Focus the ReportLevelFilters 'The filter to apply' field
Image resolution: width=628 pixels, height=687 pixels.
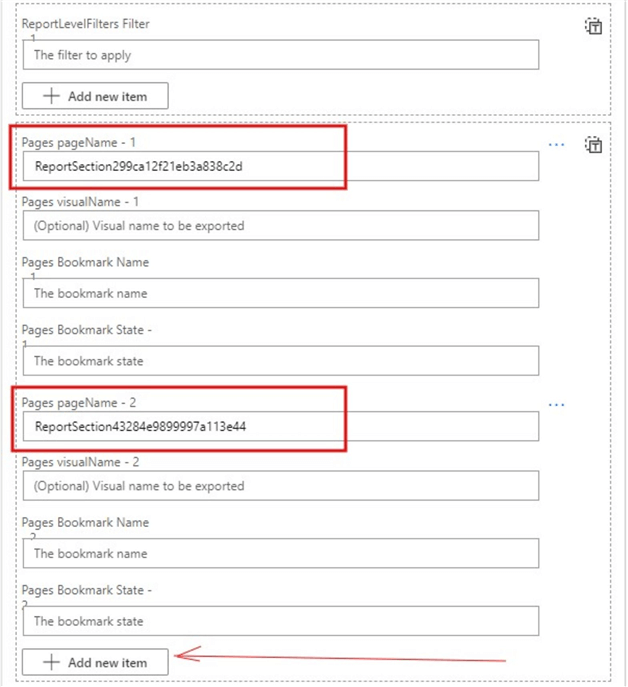(280, 55)
